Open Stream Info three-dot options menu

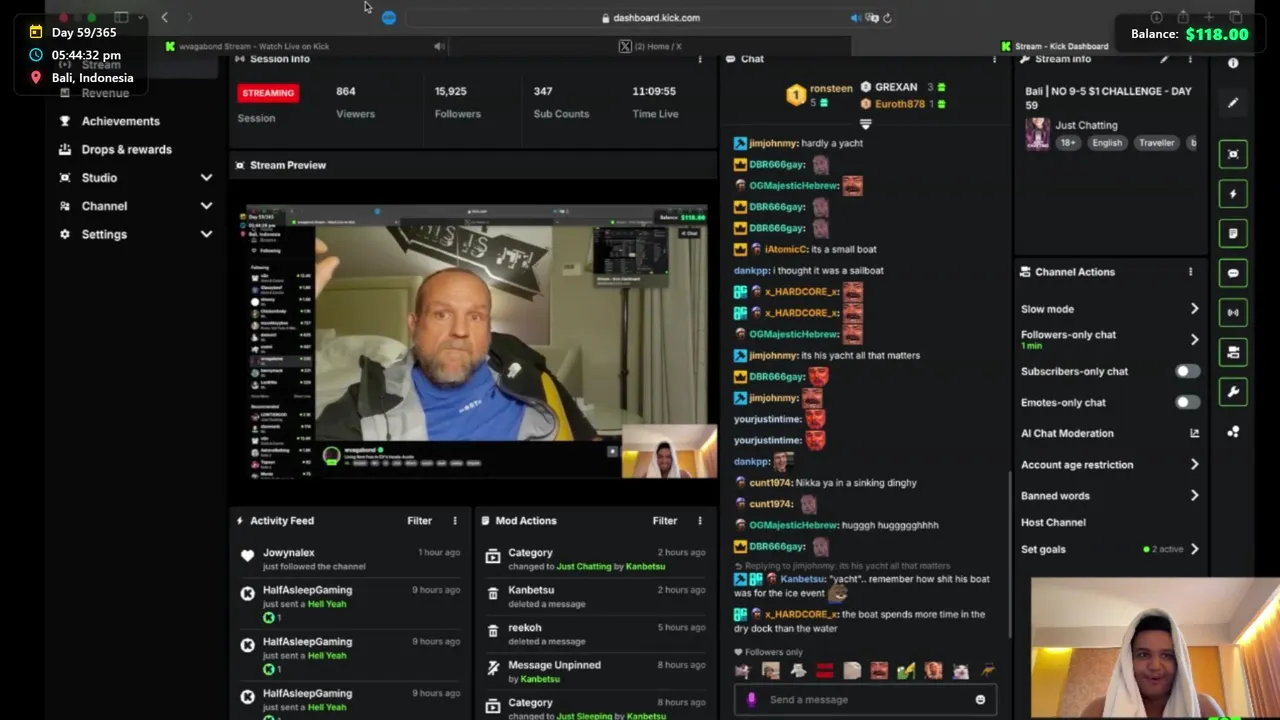tap(1190, 59)
